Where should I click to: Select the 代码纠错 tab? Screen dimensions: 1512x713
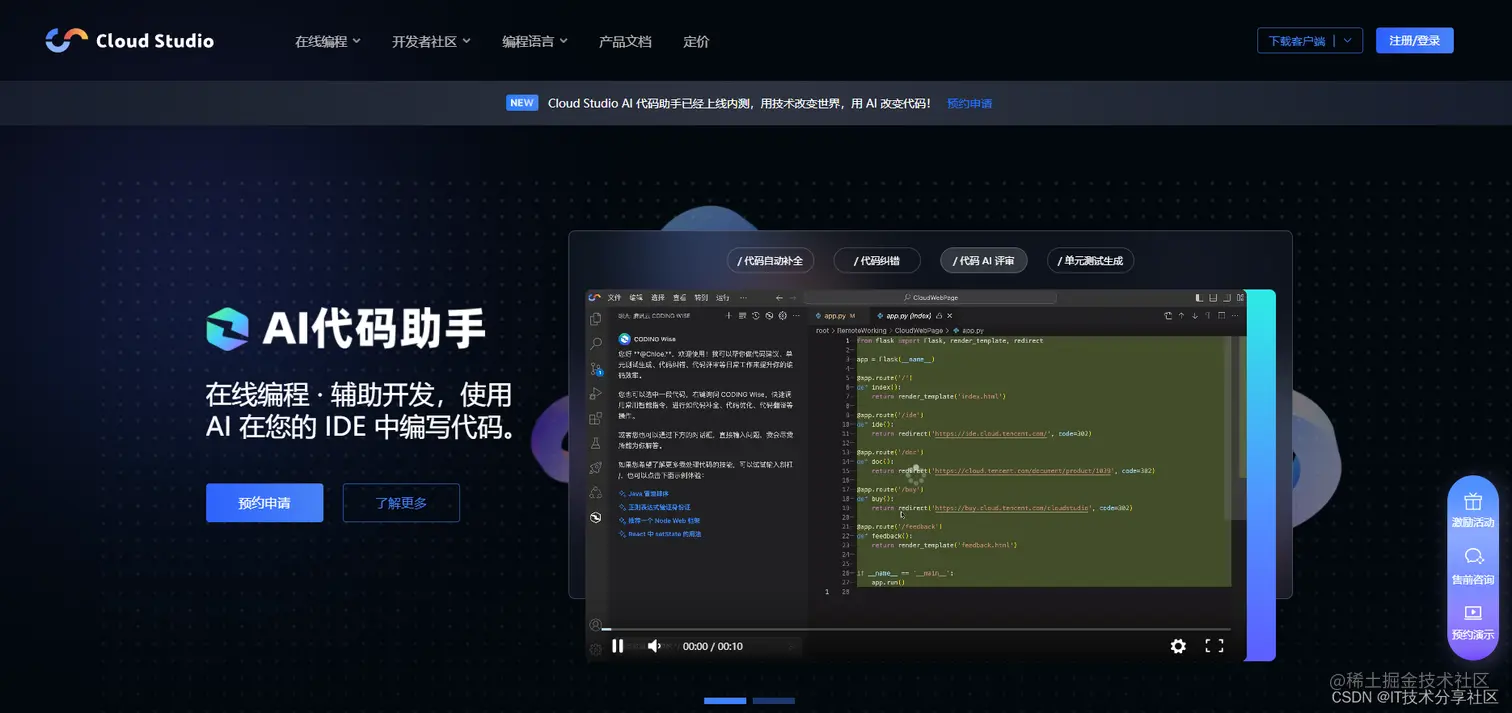tap(877, 261)
